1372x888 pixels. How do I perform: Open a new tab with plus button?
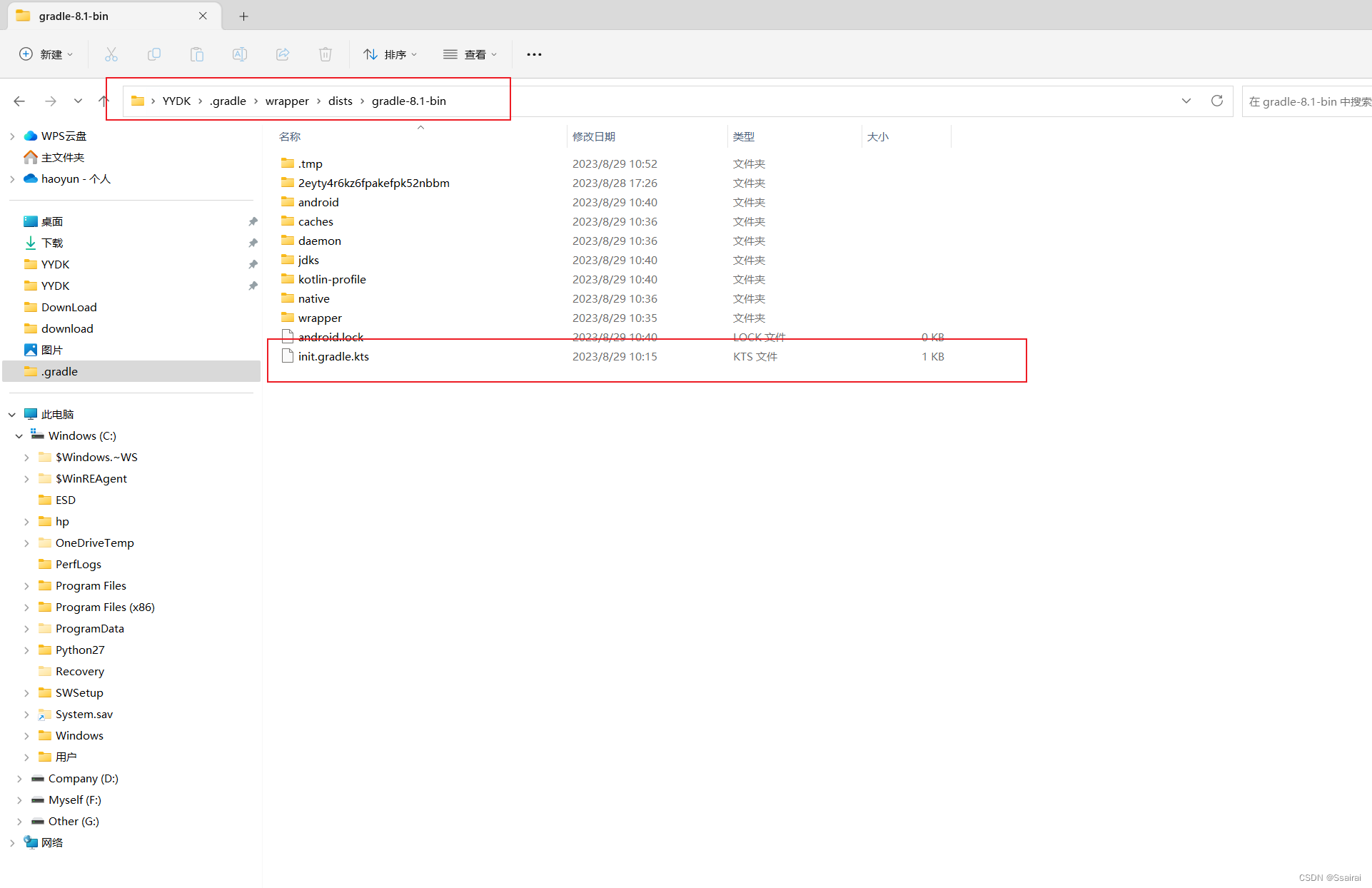[x=243, y=16]
